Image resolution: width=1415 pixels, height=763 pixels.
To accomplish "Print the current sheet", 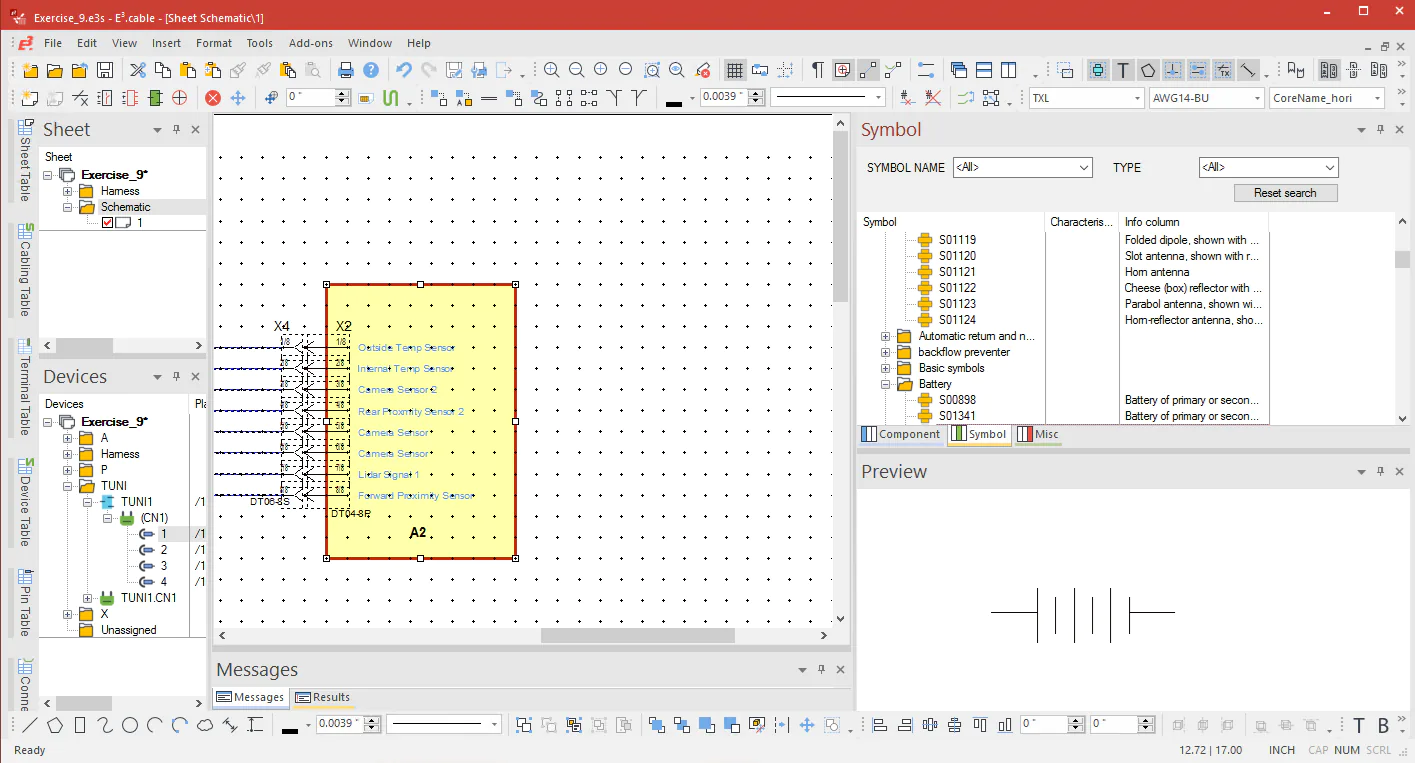I will click(346, 70).
